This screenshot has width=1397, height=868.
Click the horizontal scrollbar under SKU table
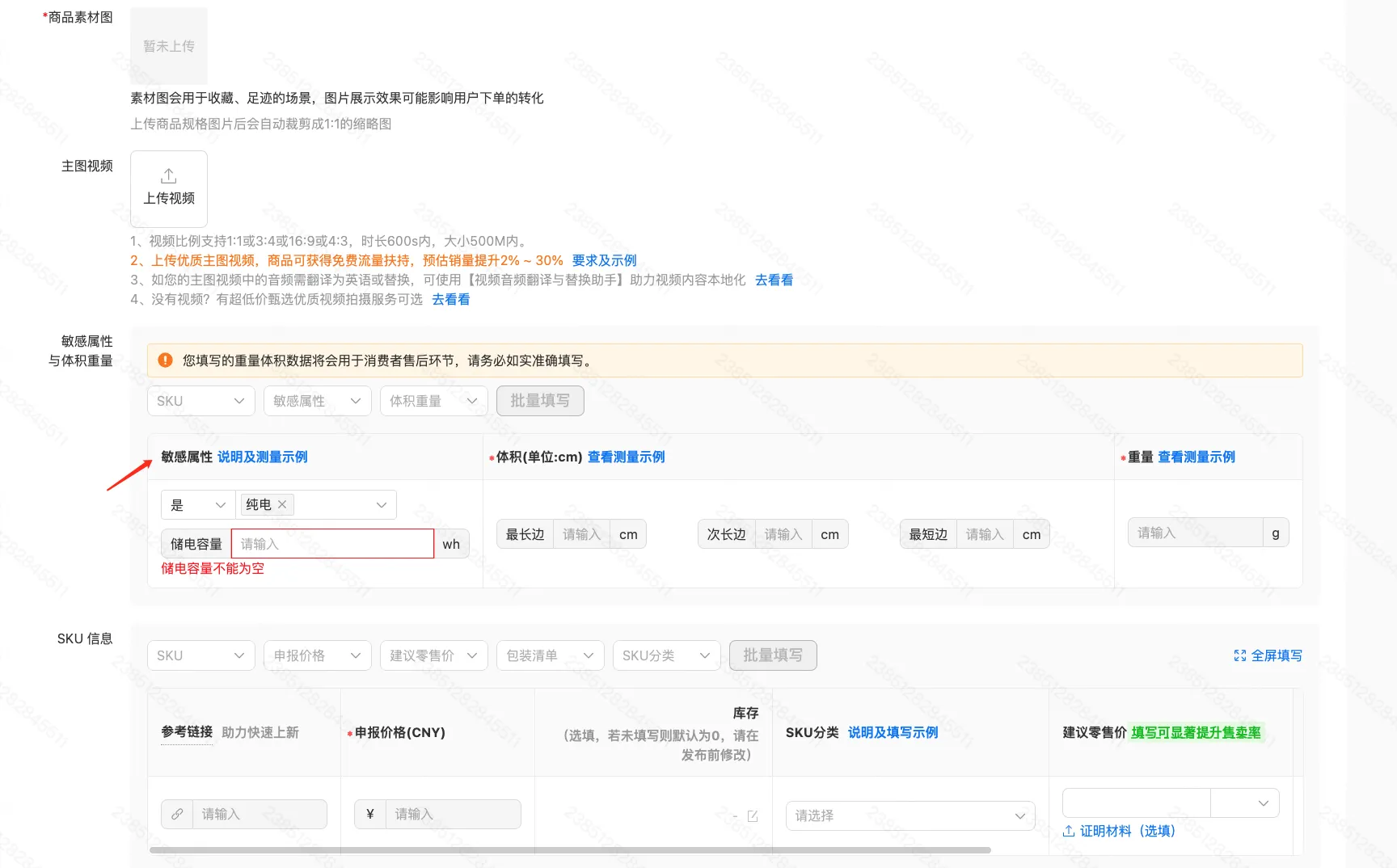[570, 850]
